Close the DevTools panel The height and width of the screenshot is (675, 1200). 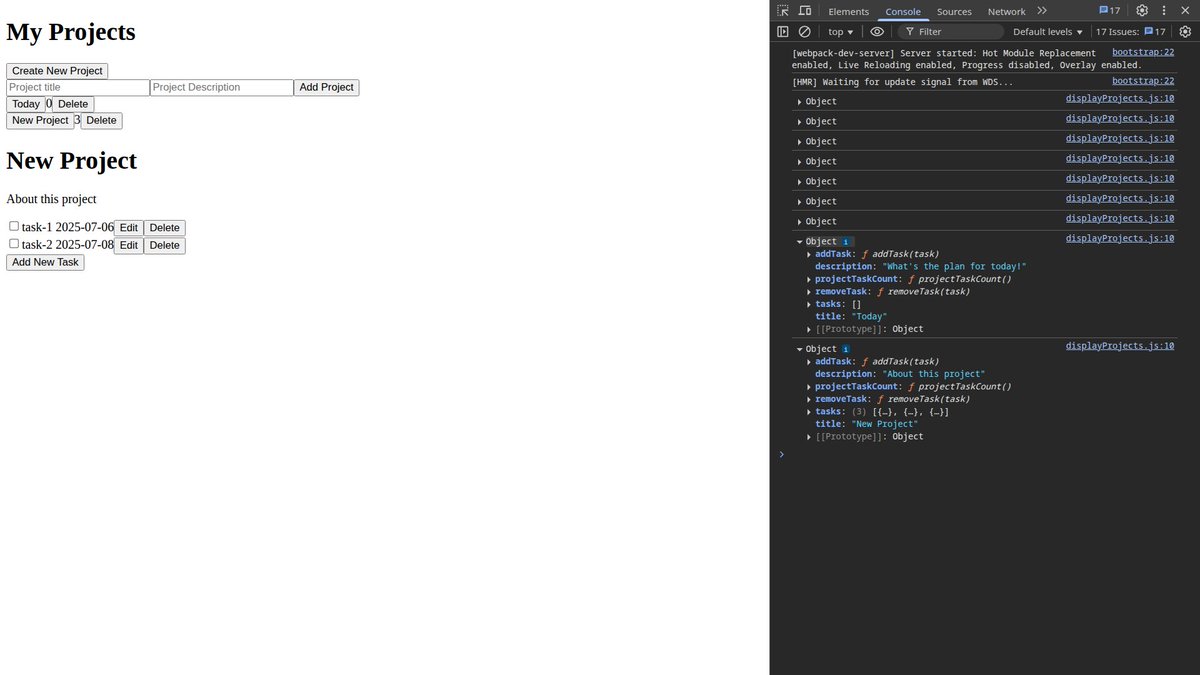pos(1185,11)
